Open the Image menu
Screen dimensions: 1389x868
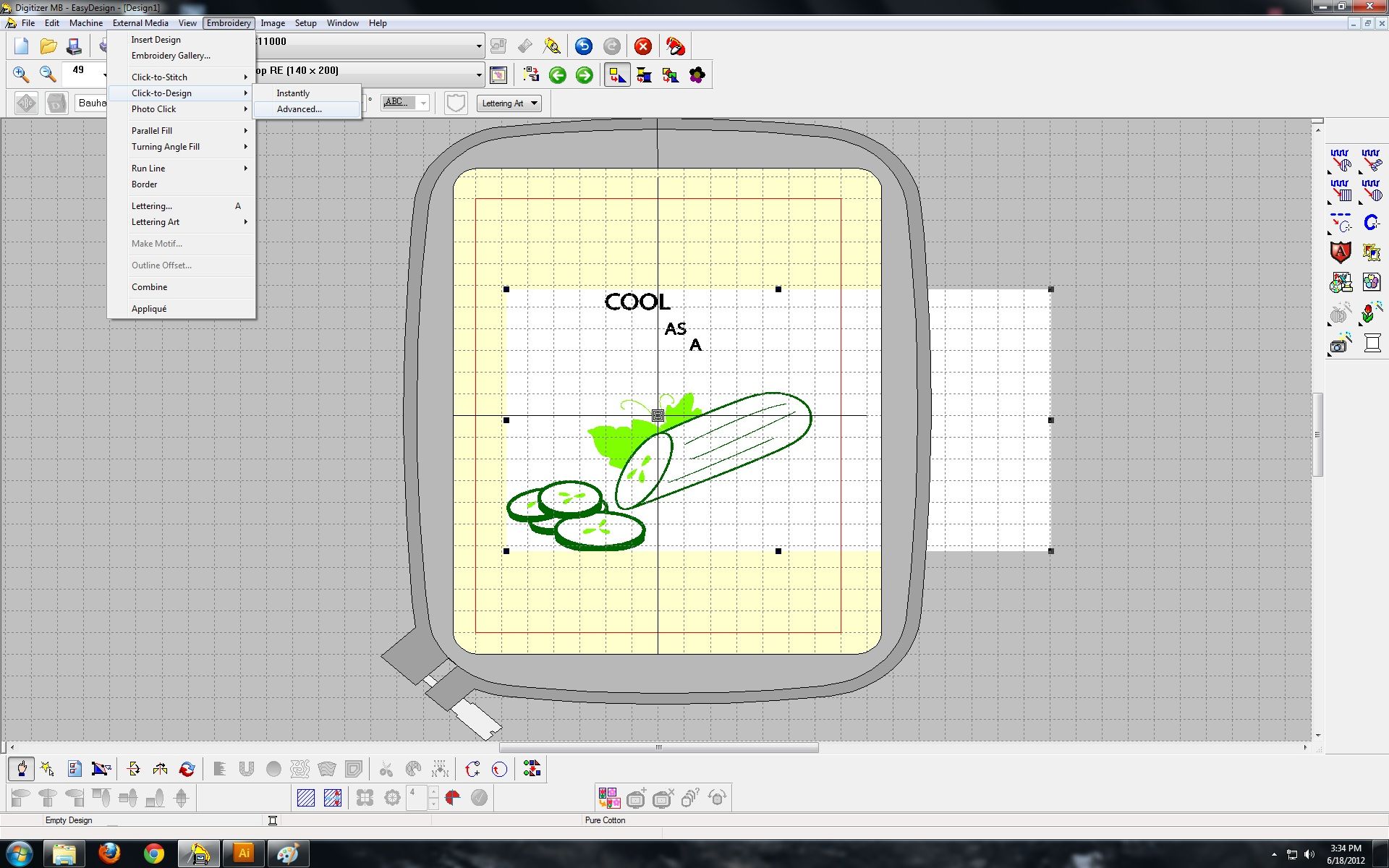[x=273, y=22]
